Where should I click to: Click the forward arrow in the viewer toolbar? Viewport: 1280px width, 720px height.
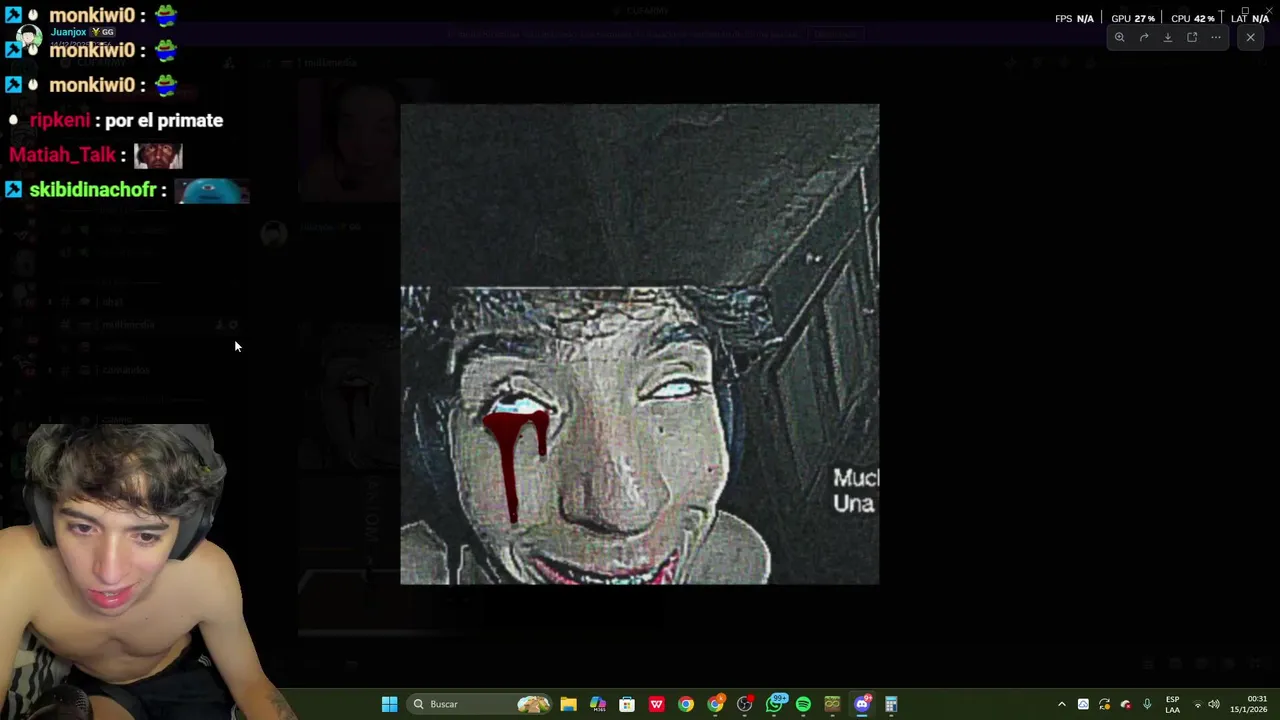(1144, 37)
